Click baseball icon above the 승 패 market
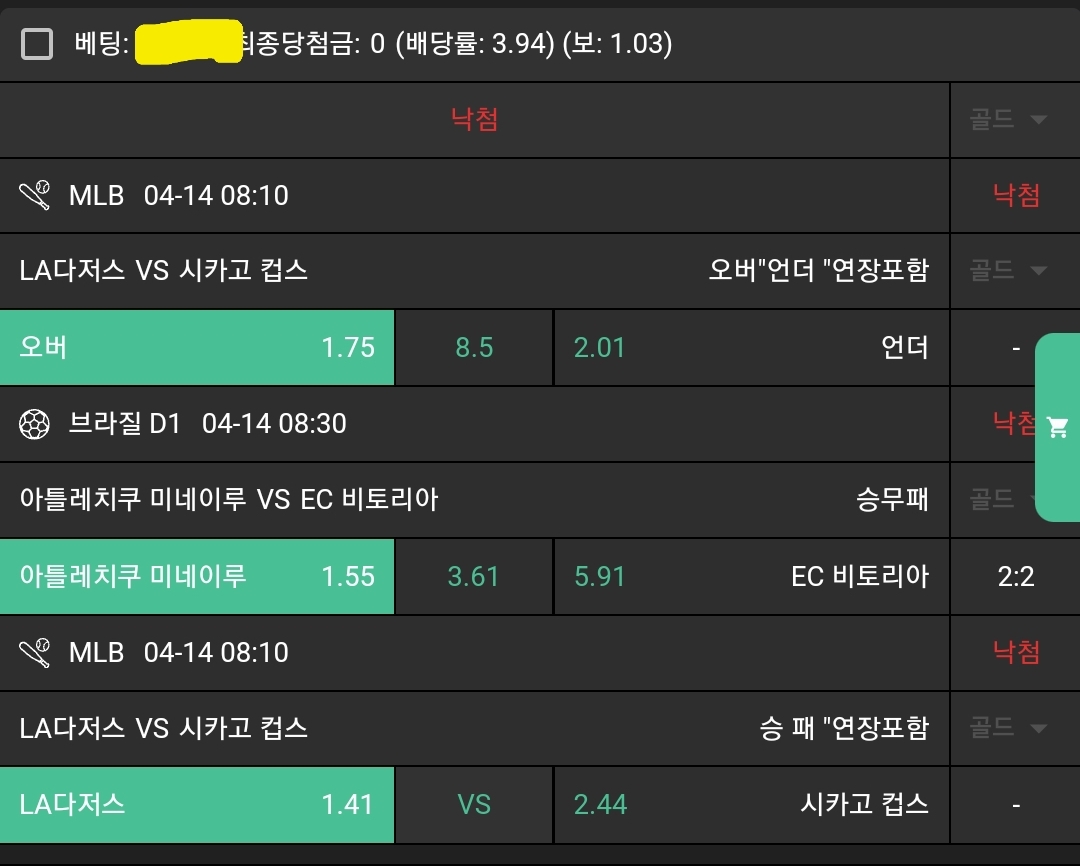Viewport: 1080px width, 866px height. [x=35, y=653]
